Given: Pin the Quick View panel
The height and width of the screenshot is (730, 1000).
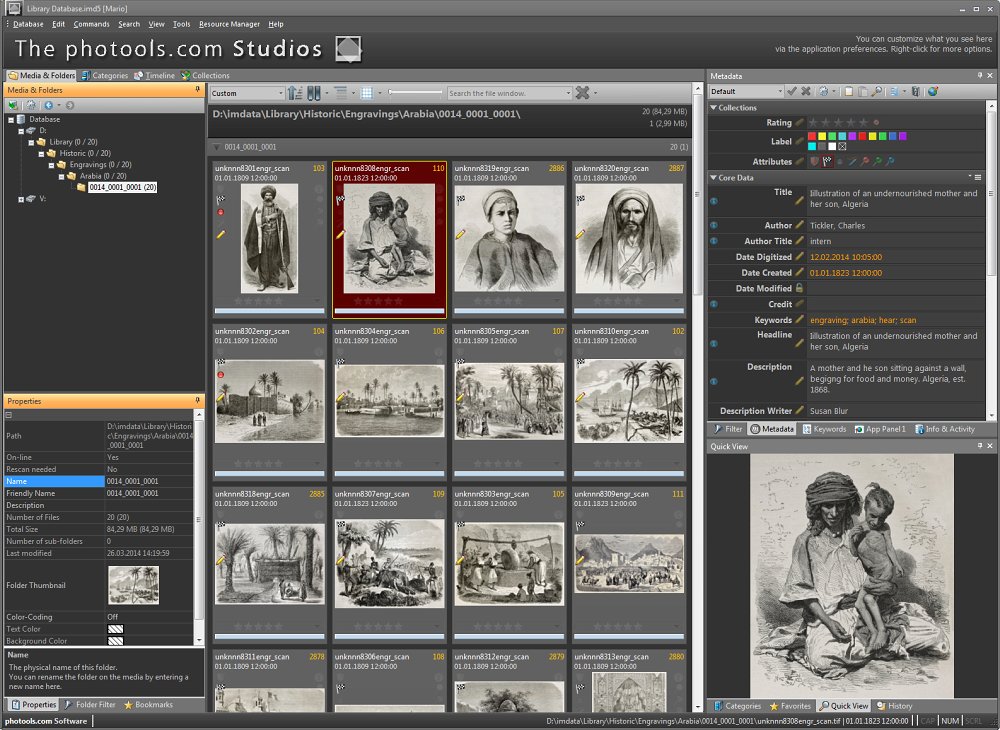Looking at the screenshot, I should pyautogui.click(x=980, y=446).
